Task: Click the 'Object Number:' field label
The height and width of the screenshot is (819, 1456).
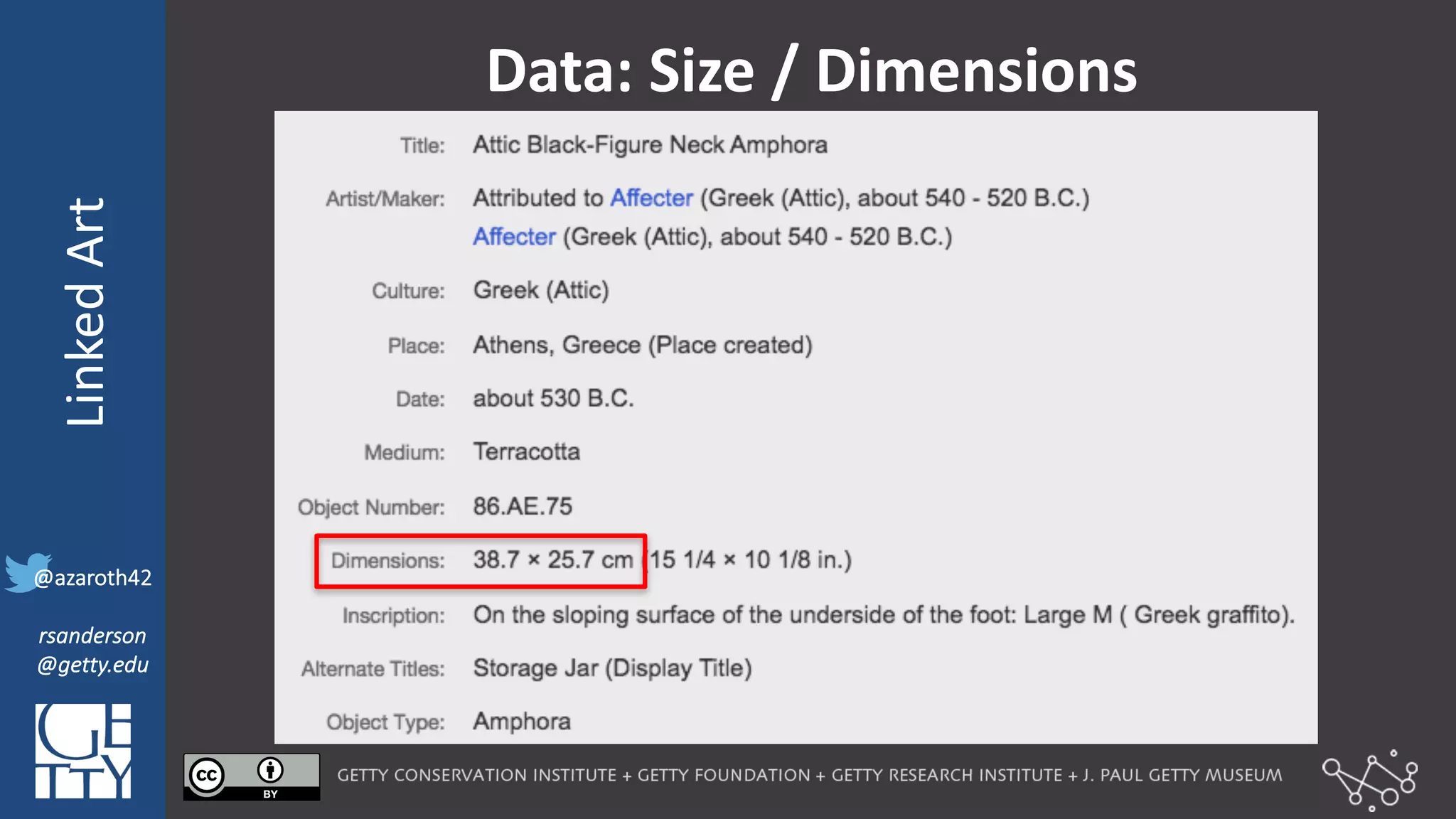Action: 371,508
